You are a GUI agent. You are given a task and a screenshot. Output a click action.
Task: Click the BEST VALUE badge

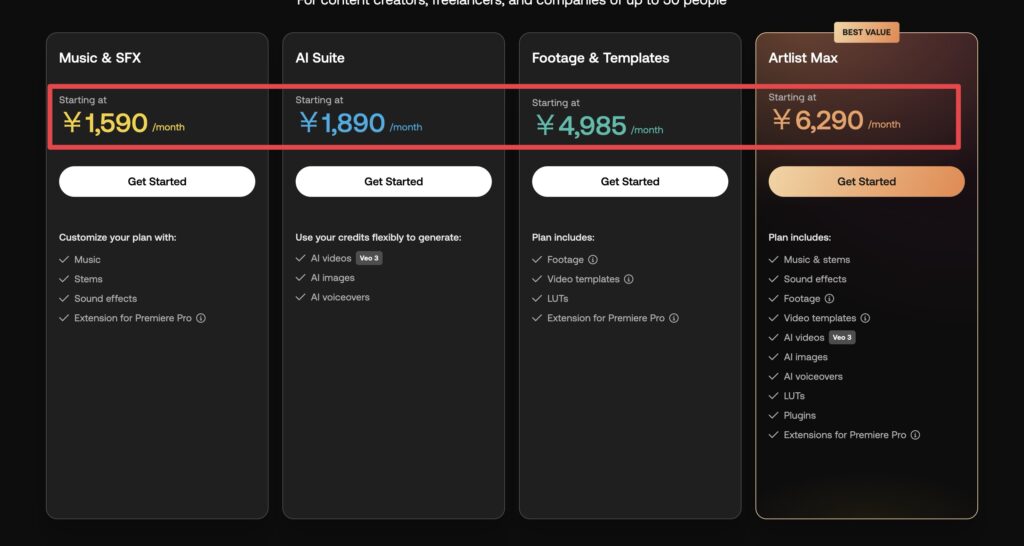866,32
